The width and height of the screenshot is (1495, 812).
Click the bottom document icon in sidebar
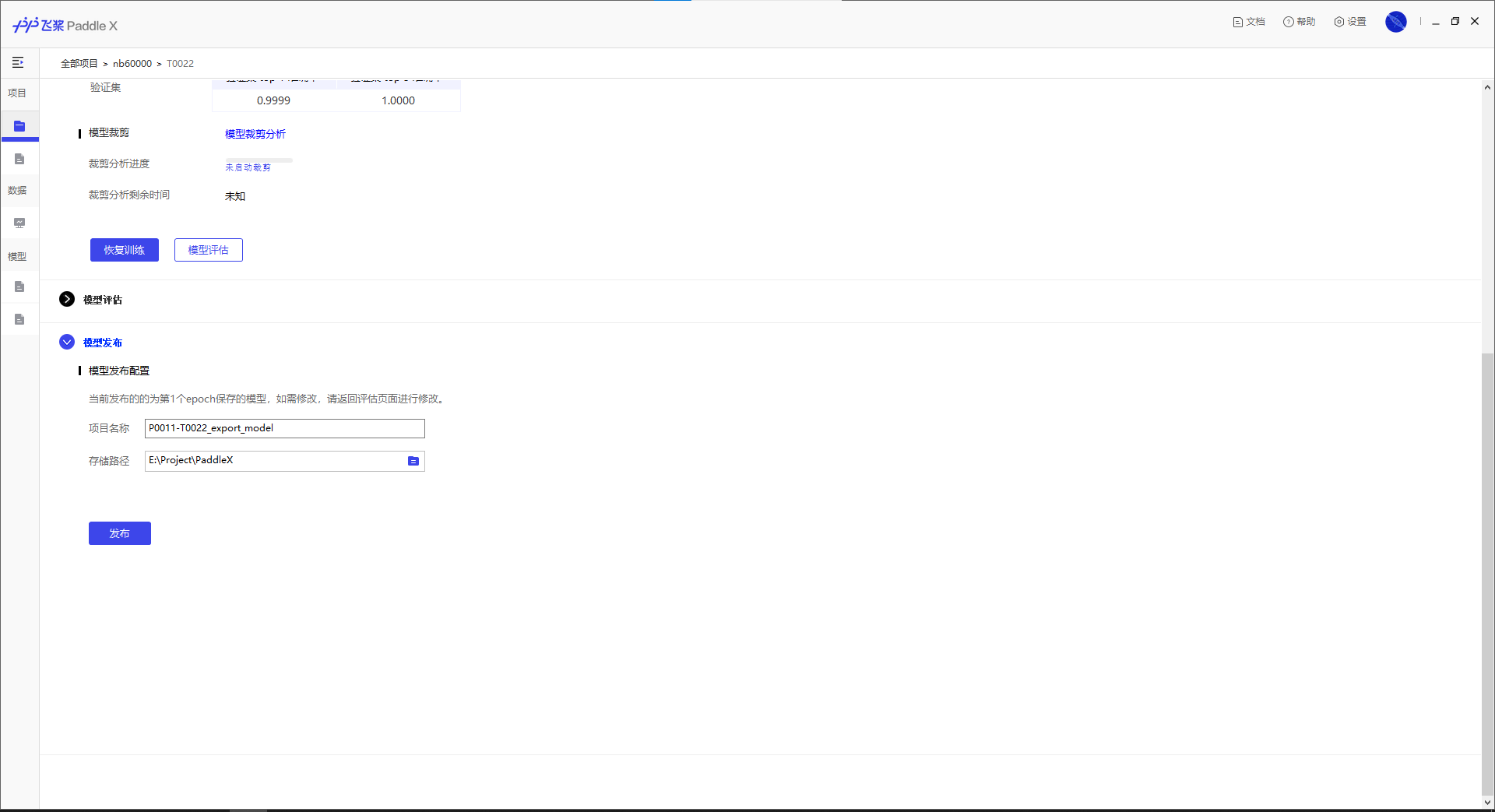coord(19,319)
